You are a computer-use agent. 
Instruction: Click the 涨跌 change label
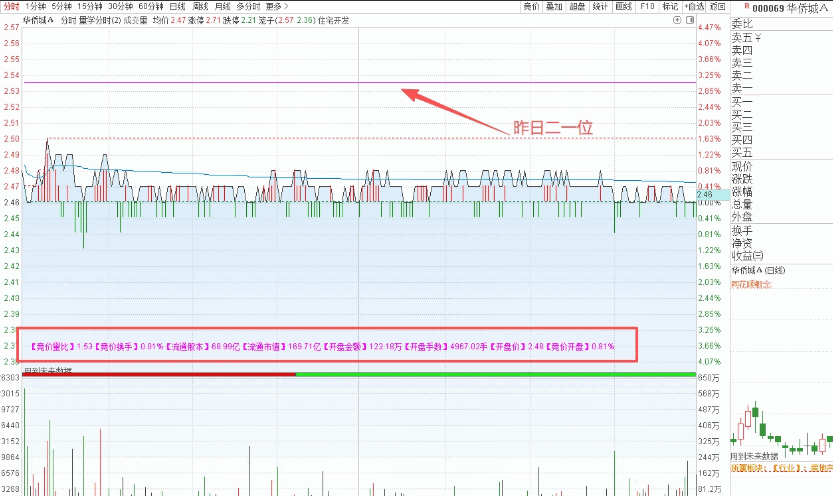(x=742, y=179)
